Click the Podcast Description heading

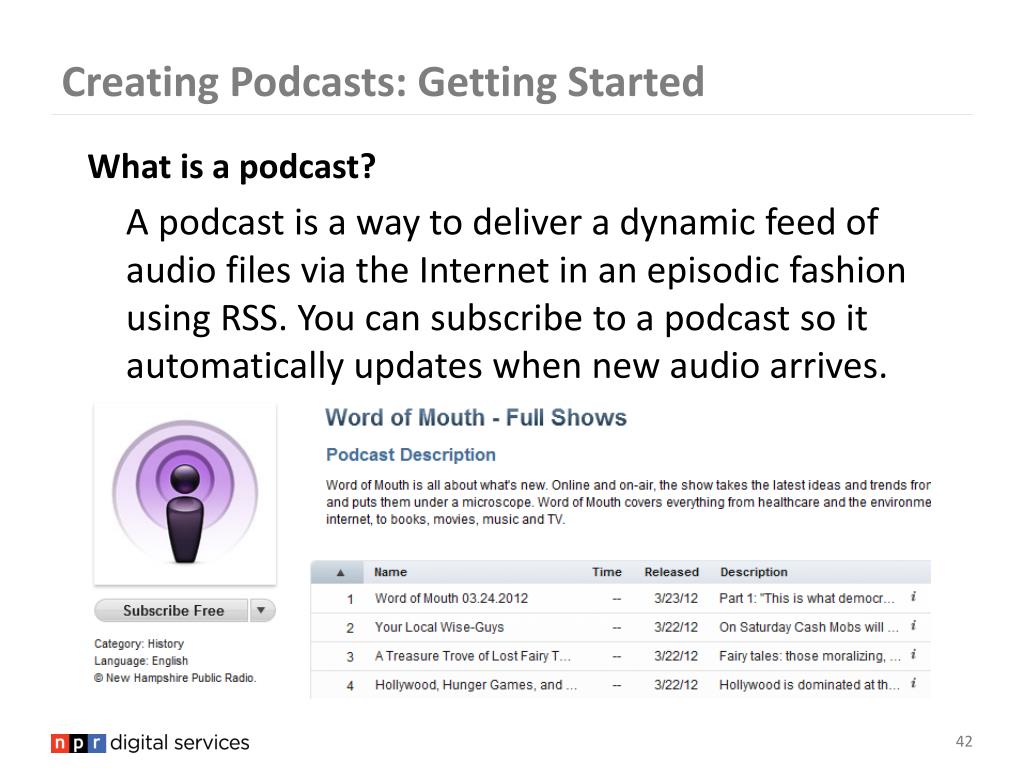(x=411, y=455)
